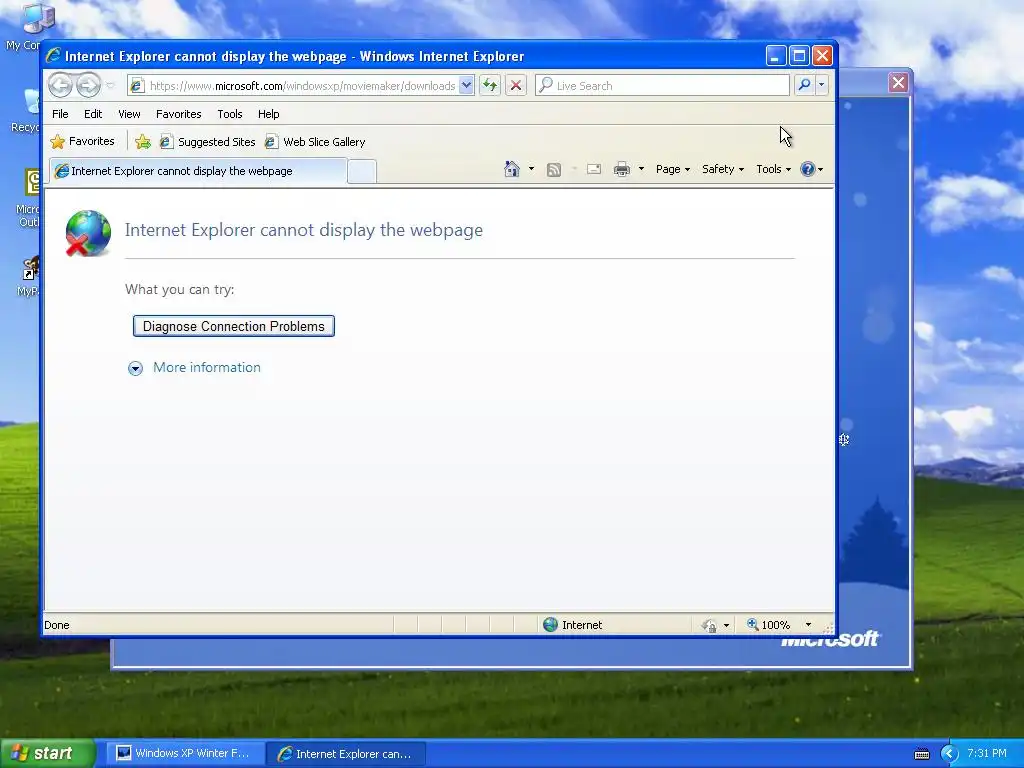This screenshot has width=1024, height=768.
Task: Run search with the magnifier button
Action: (x=804, y=86)
